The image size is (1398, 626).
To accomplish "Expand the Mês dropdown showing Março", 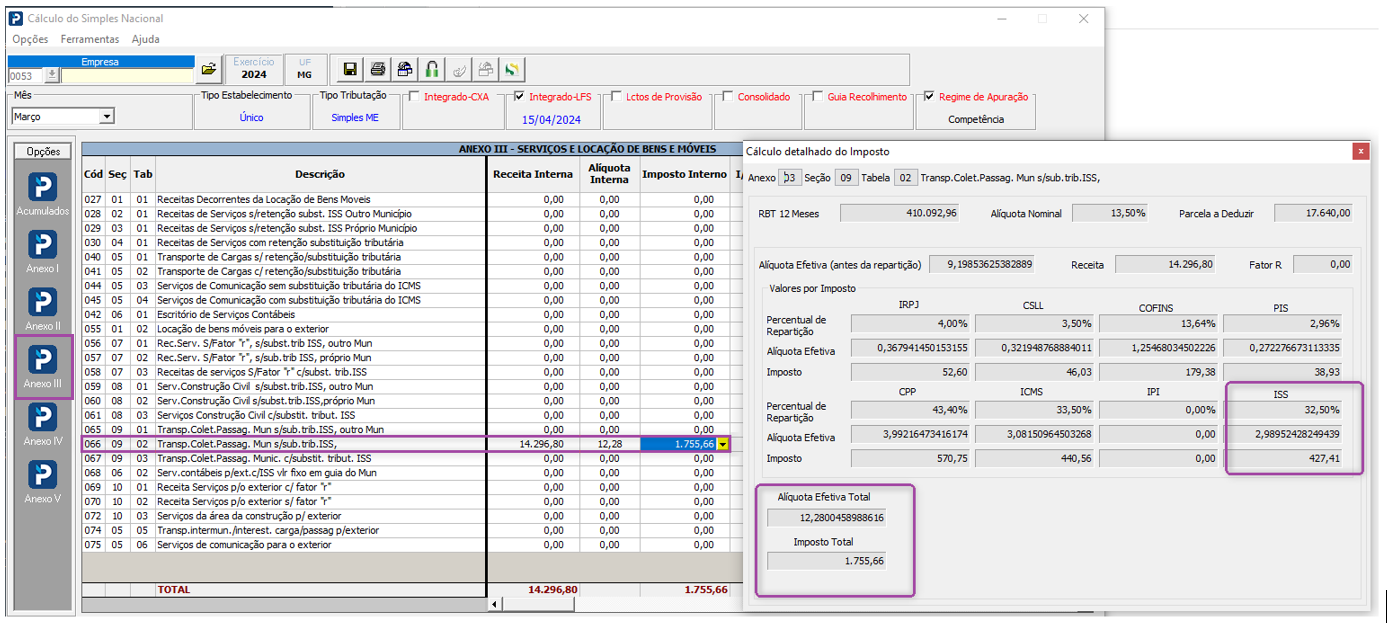I will pos(106,117).
